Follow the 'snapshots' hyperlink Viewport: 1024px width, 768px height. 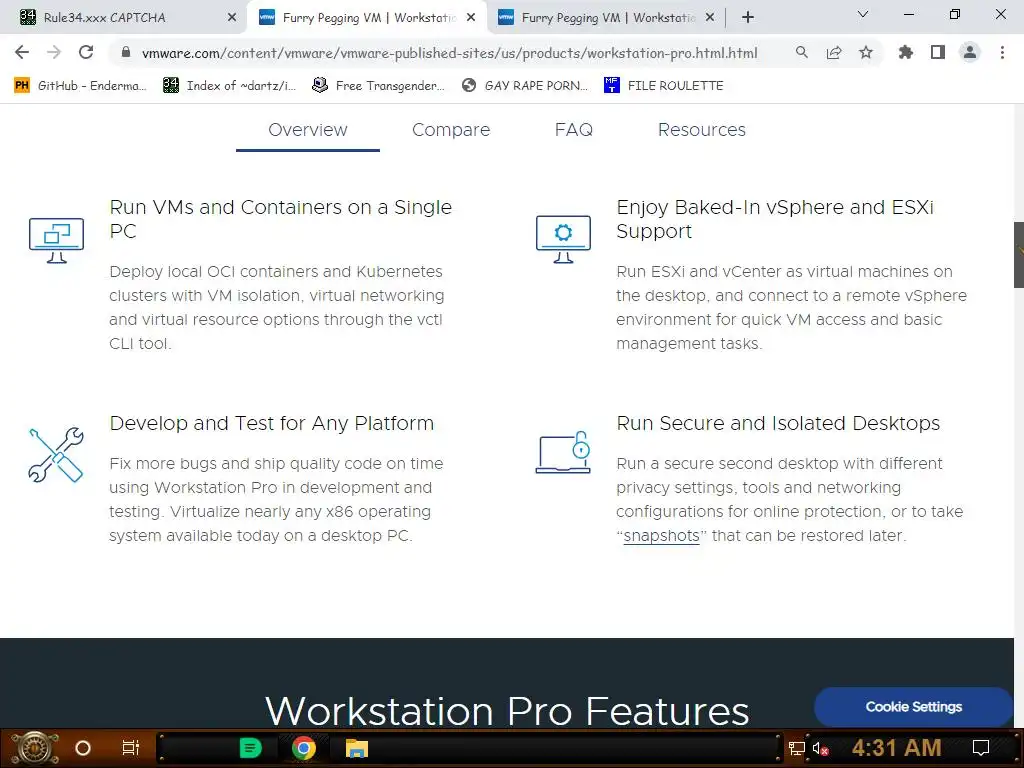pyautogui.click(x=661, y=536)
